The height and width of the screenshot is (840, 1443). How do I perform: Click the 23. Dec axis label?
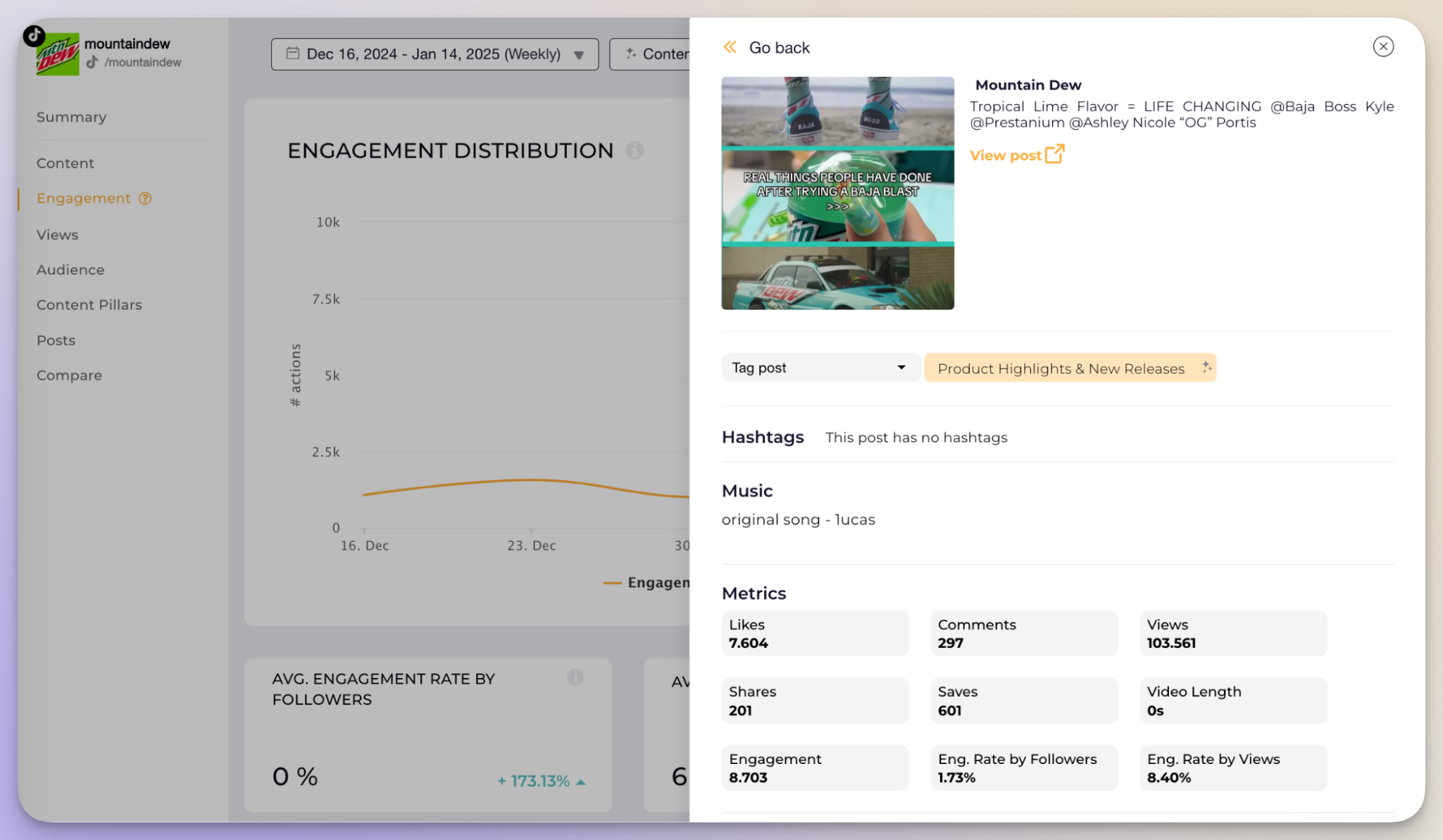click(531, 546)
